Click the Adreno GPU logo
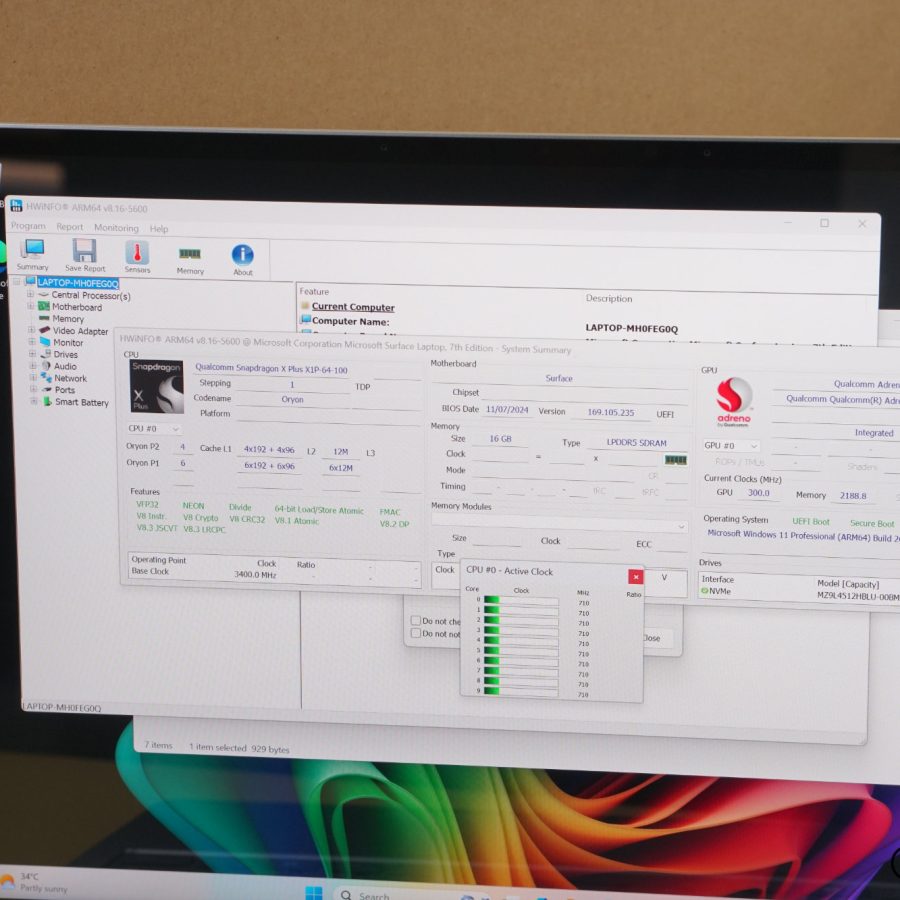 click(x=734, y=402)
